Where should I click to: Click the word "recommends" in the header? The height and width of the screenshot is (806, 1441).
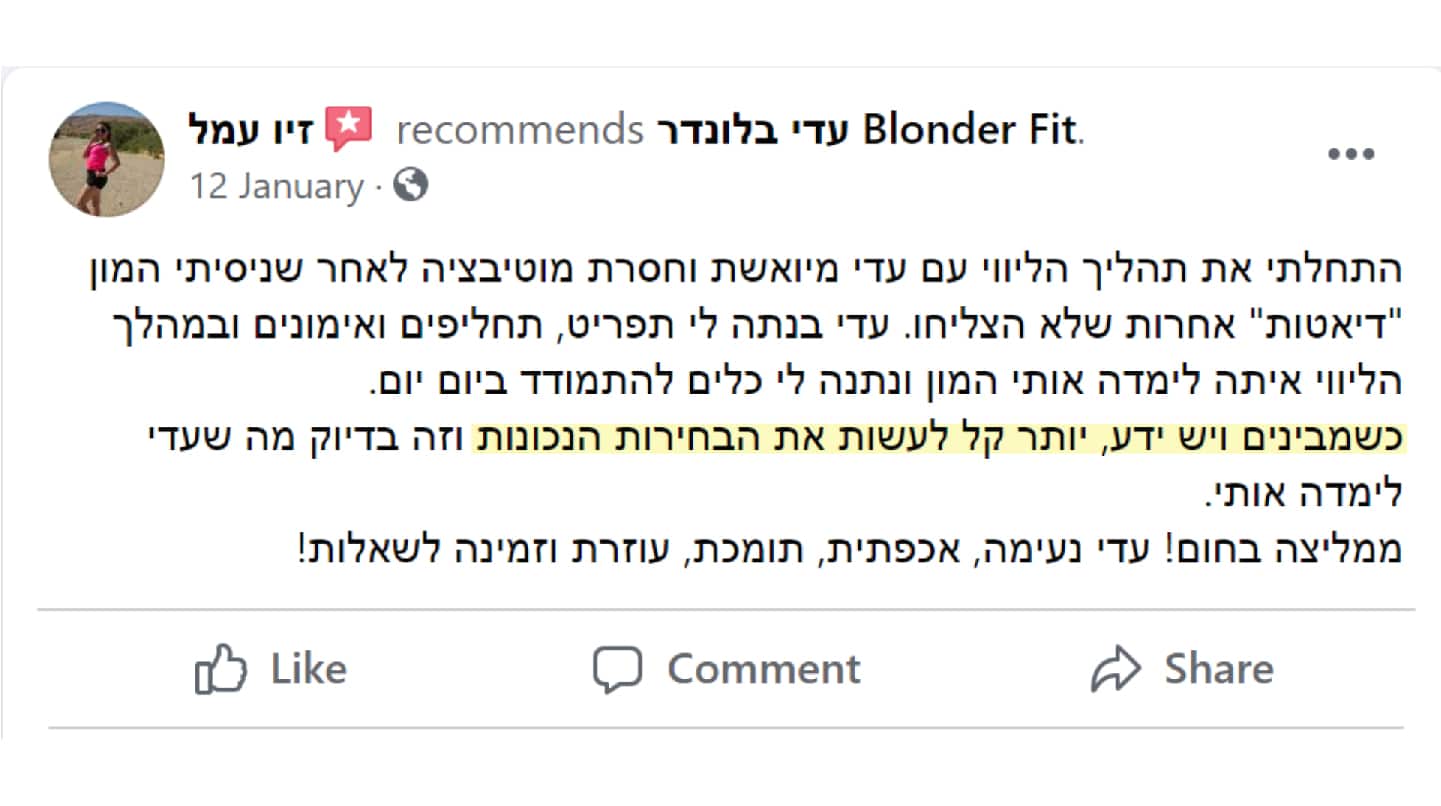520,129
